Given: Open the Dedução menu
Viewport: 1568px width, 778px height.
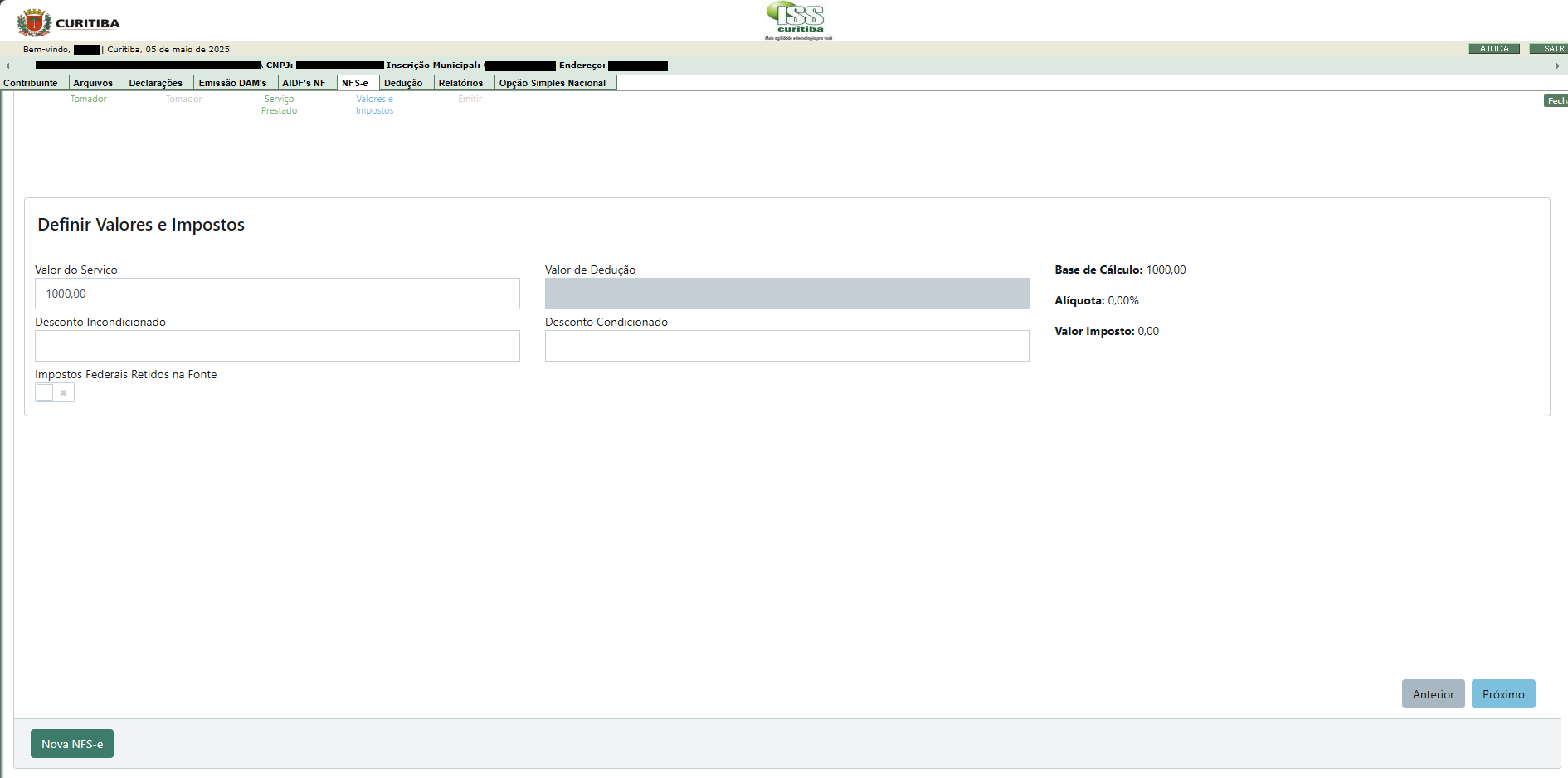Looking at the screenshot, I should [x=403, y=83].
